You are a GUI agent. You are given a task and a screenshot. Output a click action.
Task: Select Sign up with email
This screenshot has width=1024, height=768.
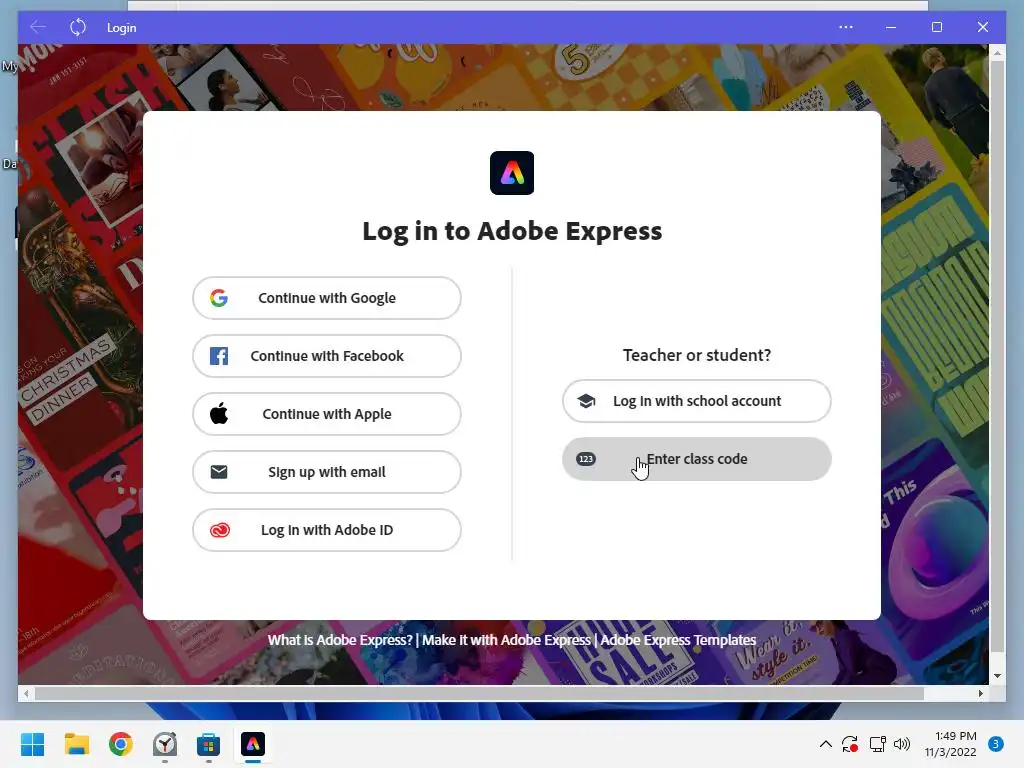[327, 472]
